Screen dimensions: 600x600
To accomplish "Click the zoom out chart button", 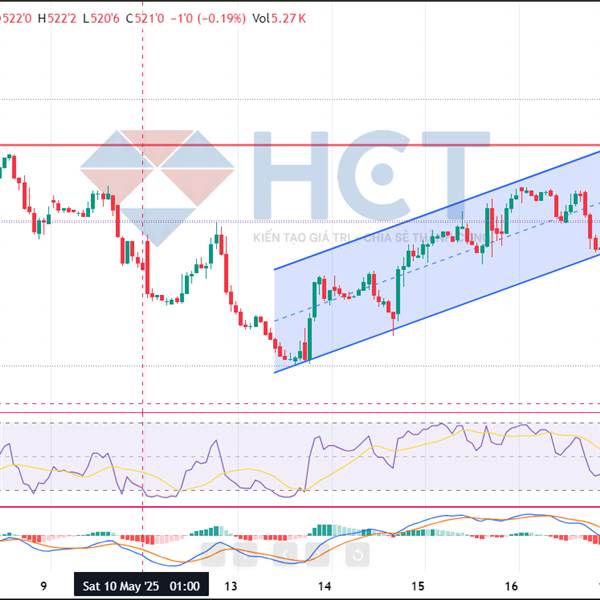I will coord(213,555).
